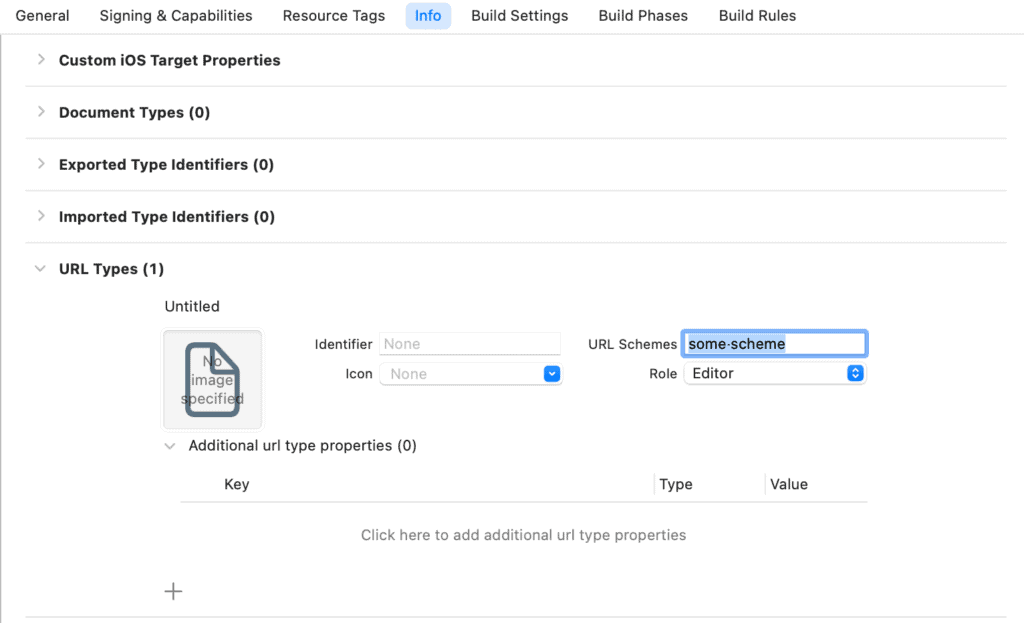
Task: Click to add additional url type properties
Action: [524, 535]
